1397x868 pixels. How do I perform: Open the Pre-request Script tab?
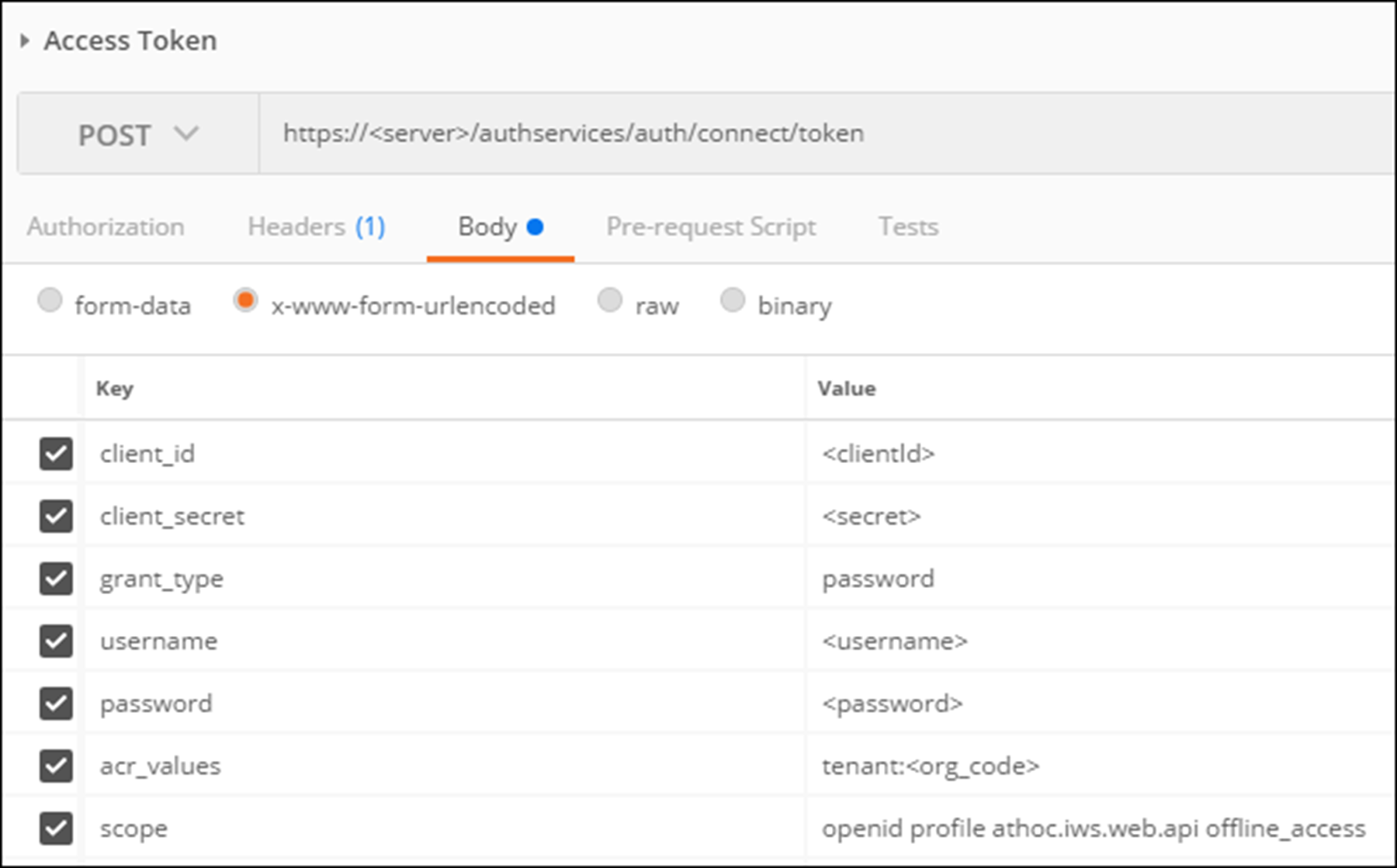point(710,227)
